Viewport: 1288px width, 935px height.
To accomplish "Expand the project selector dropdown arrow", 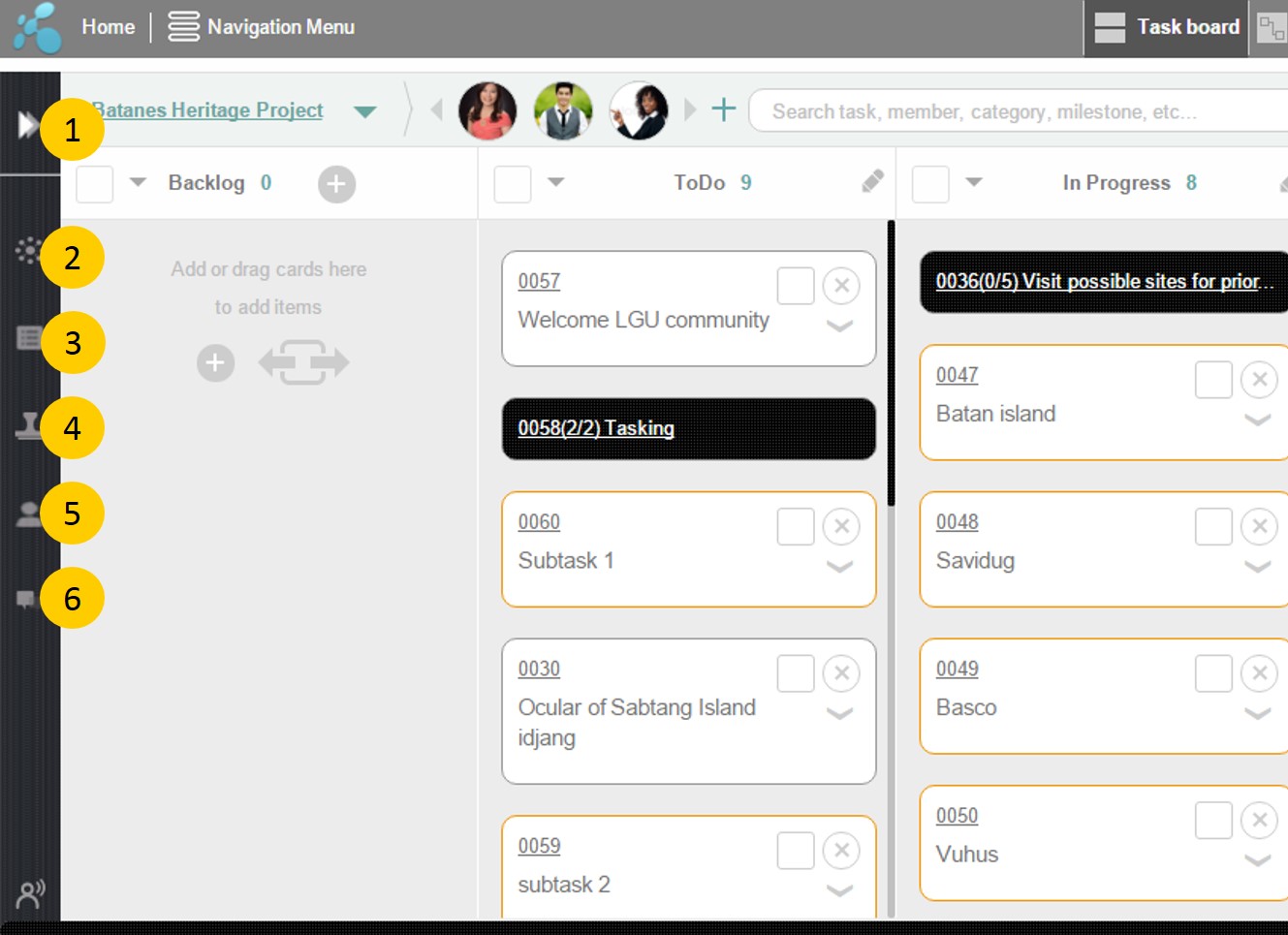I will pyautogui.click(x=364, y=111).
